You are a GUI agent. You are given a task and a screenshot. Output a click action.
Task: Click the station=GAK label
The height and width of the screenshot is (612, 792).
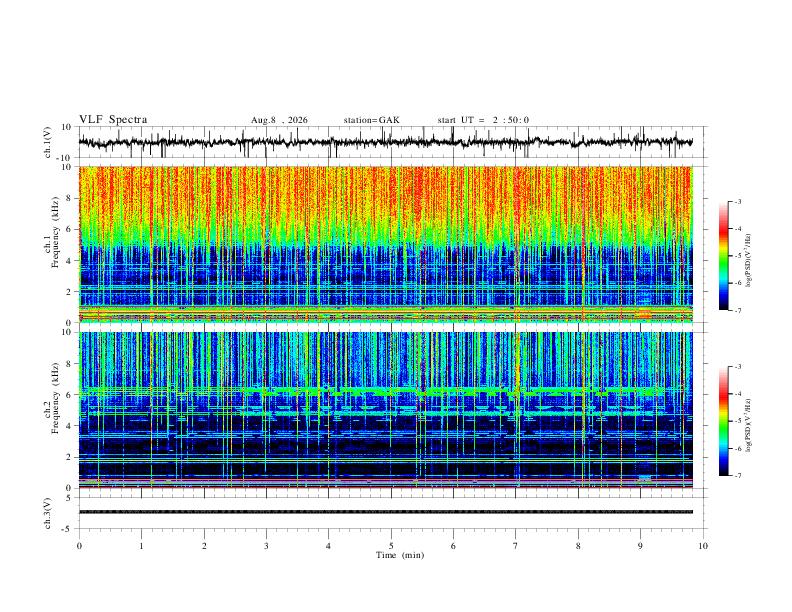pos(371,120)
